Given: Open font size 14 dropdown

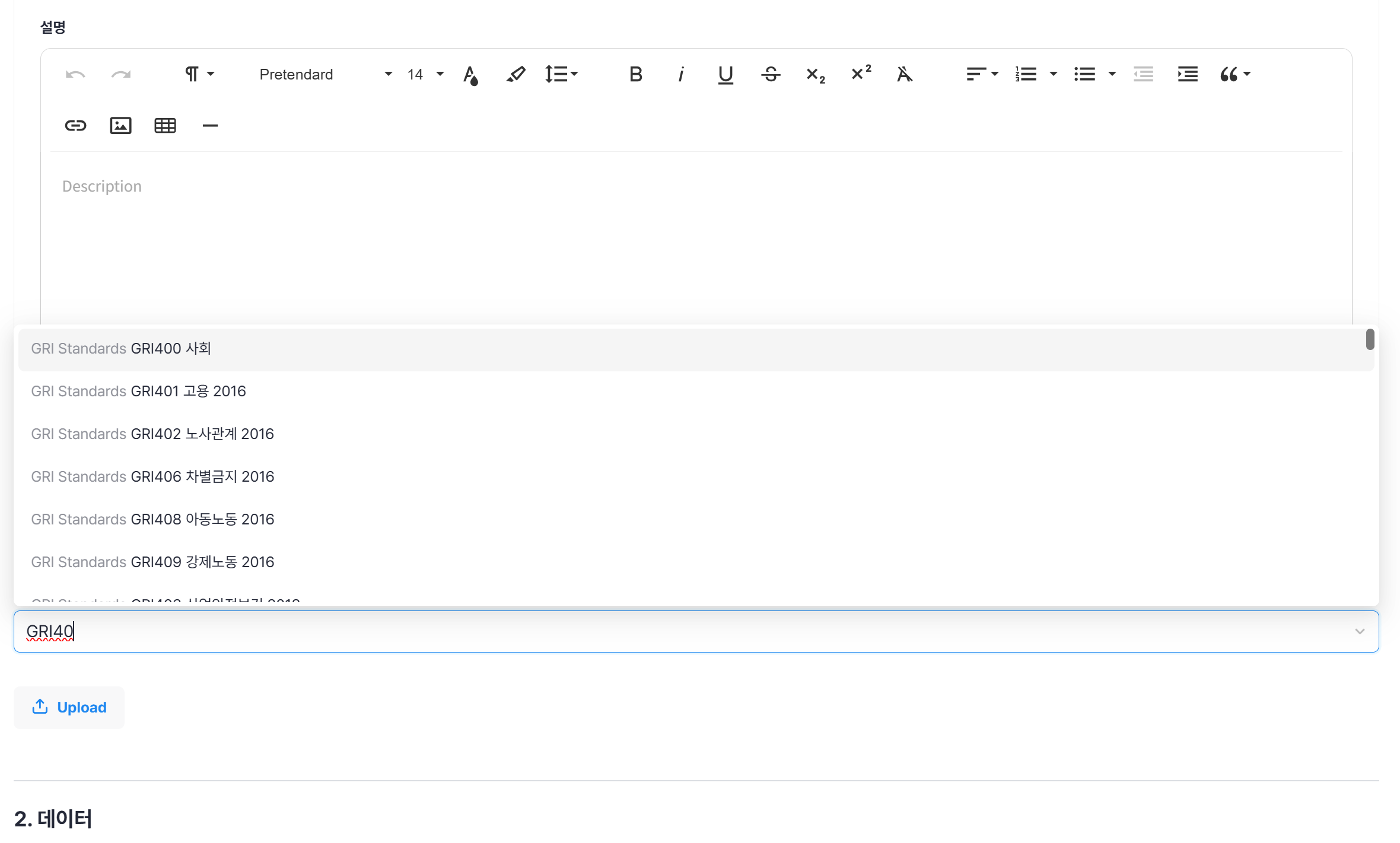Looking at the screenshot, I should coord(425,74).
